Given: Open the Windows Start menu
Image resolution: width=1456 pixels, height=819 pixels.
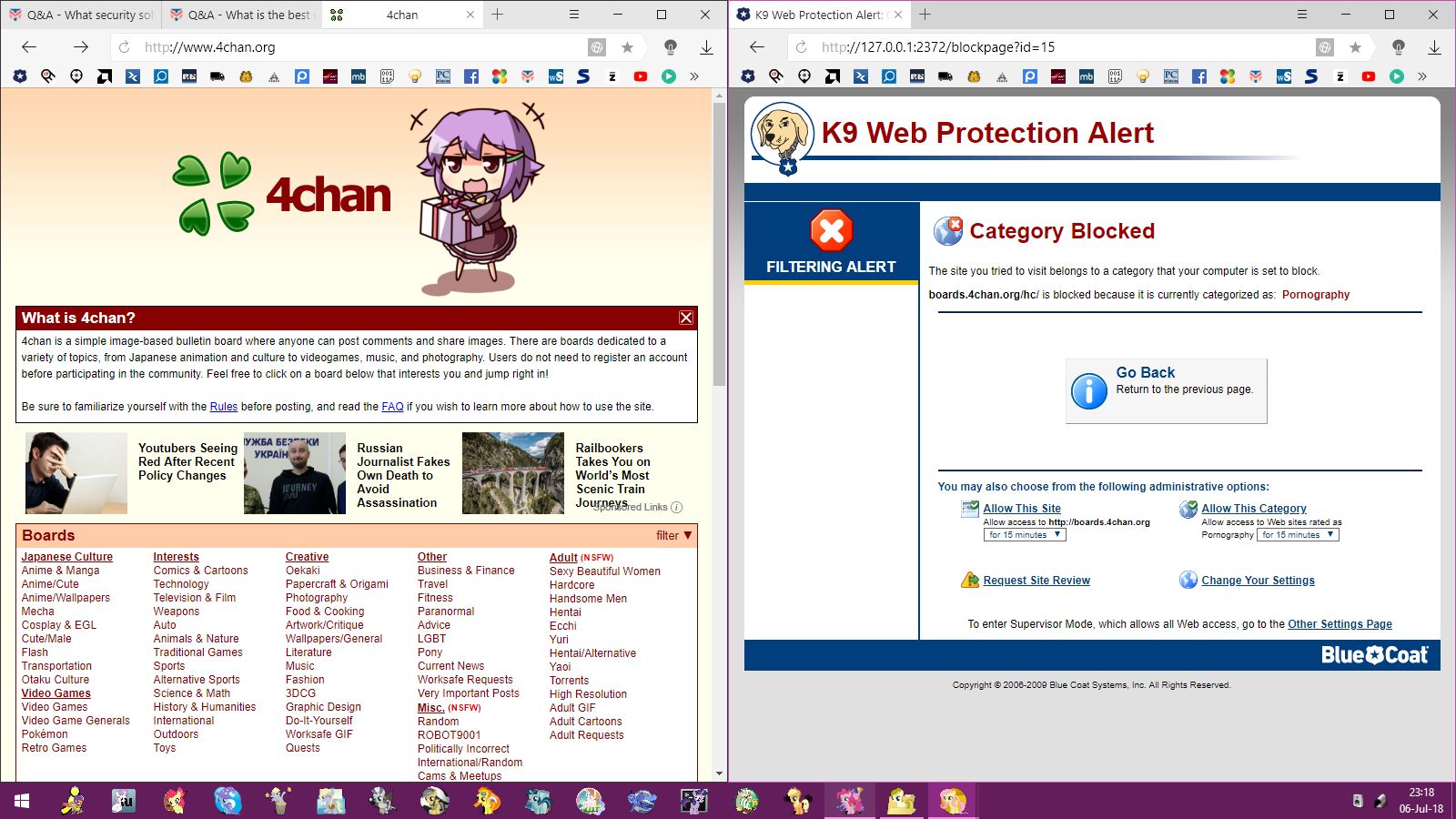Looking at the screenshot, I should (22, 801).
